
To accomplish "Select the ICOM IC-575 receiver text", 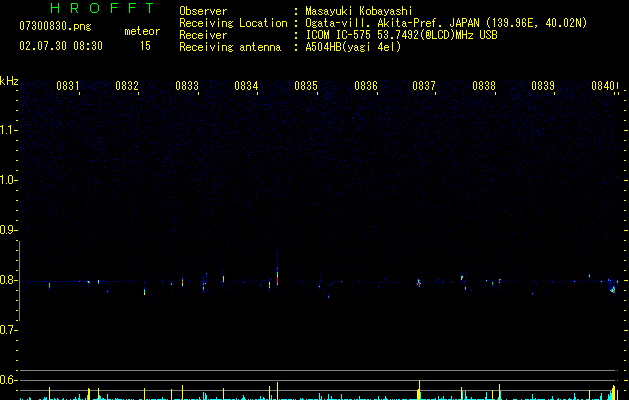I will 401,35.
